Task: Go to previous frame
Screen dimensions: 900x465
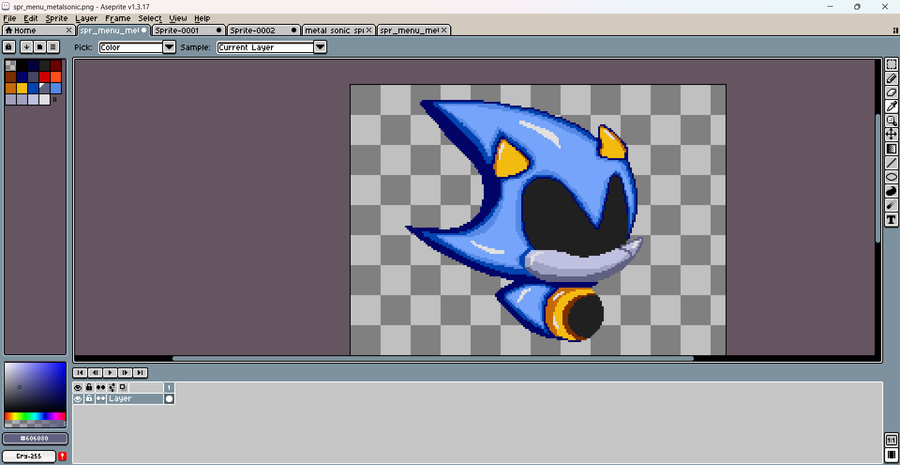Action: click(95, 373)
